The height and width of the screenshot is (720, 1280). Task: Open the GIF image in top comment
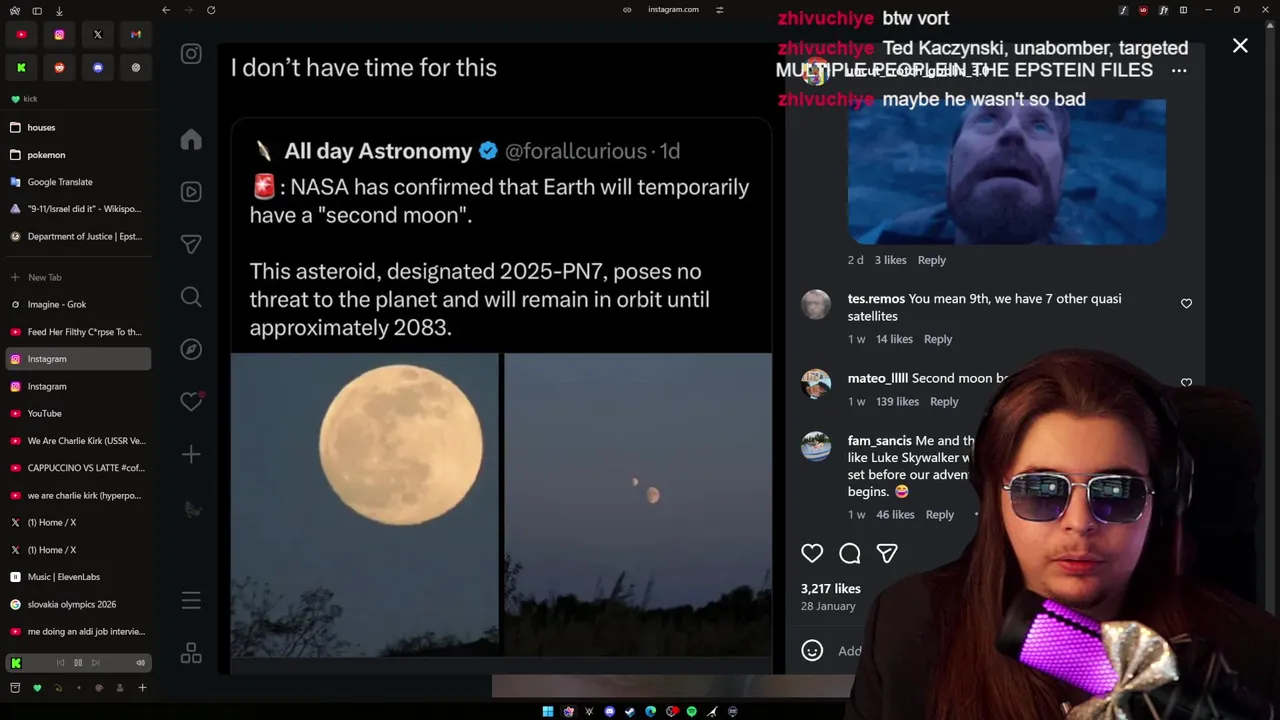point(1006,171)
